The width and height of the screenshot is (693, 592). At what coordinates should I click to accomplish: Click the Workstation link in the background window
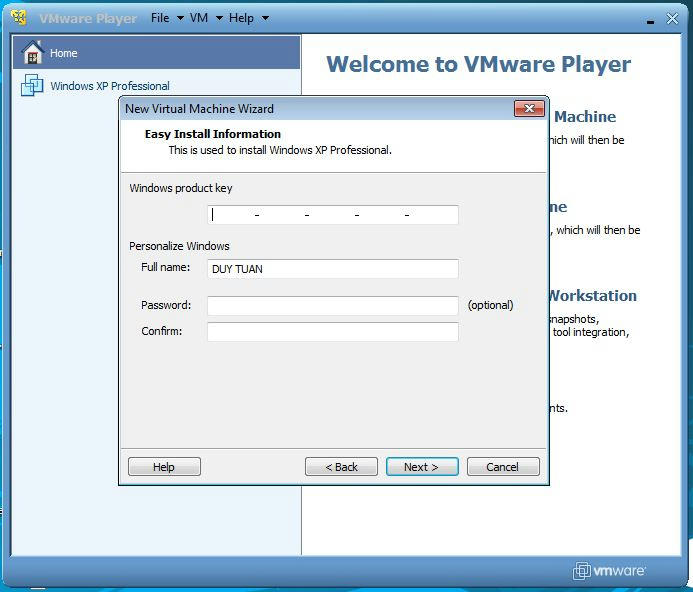tap(593, 296)
